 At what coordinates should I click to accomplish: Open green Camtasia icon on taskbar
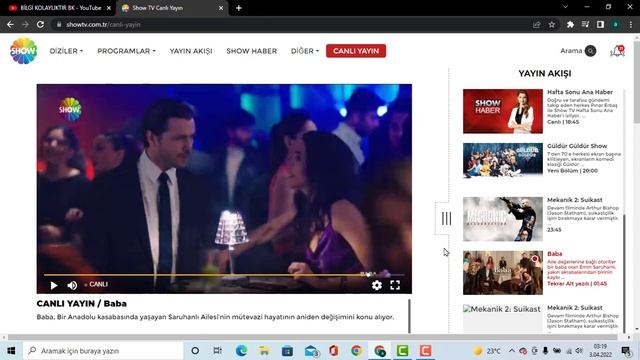tap(402, 351)
